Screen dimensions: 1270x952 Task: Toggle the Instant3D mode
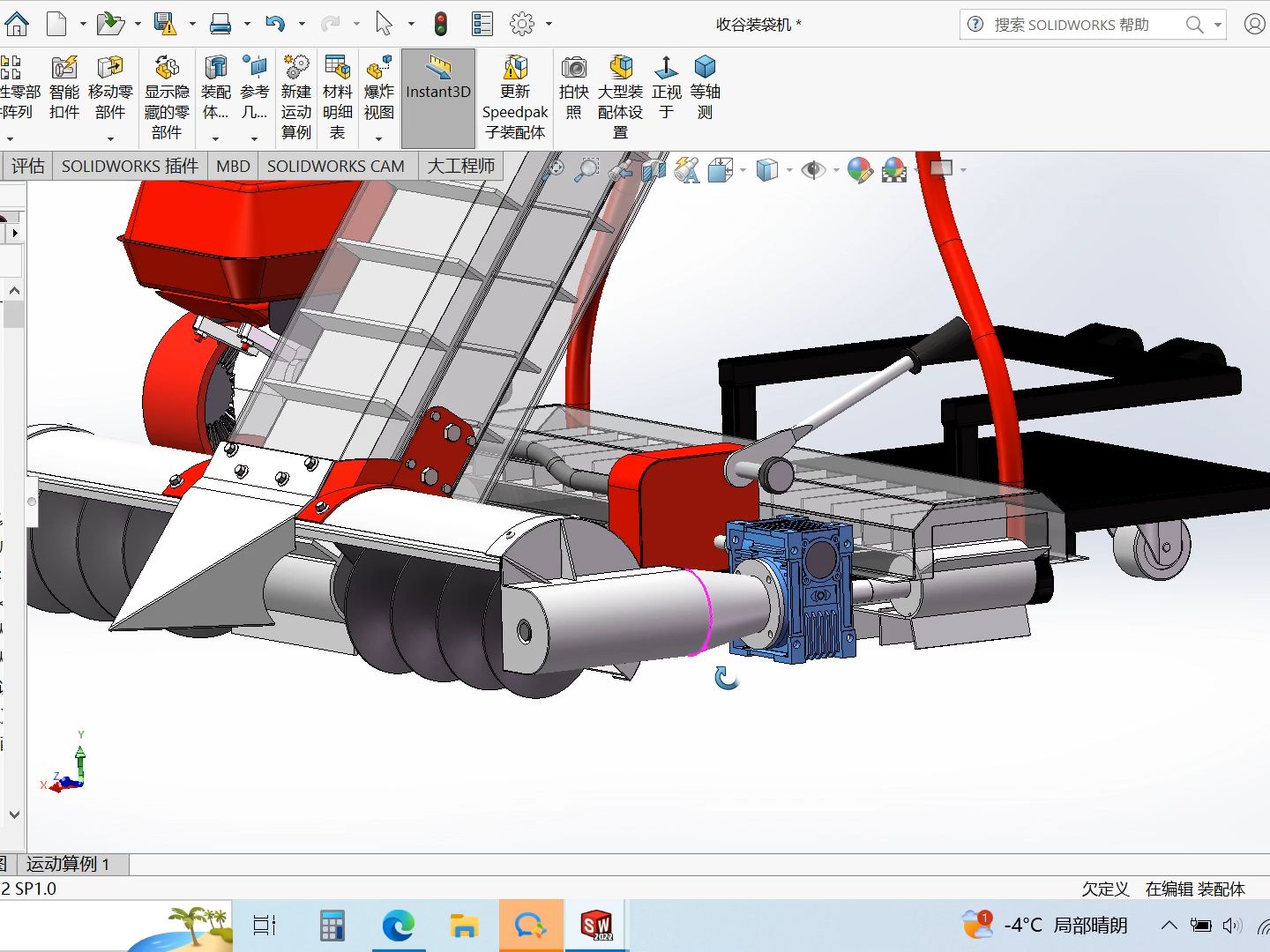point(438,98)
